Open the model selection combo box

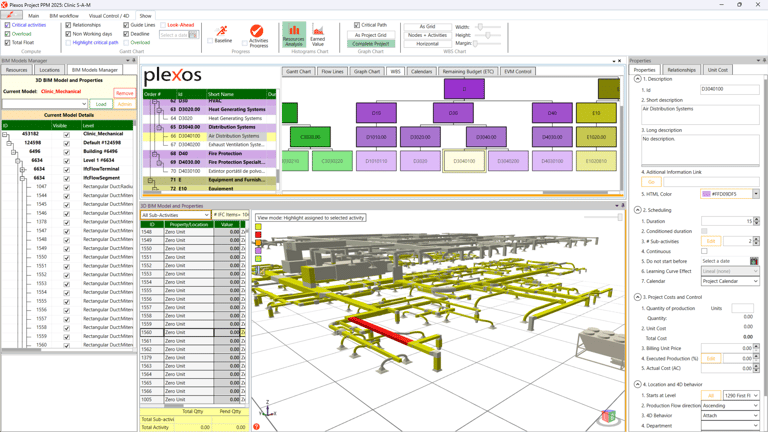click(x=45, y=104)
